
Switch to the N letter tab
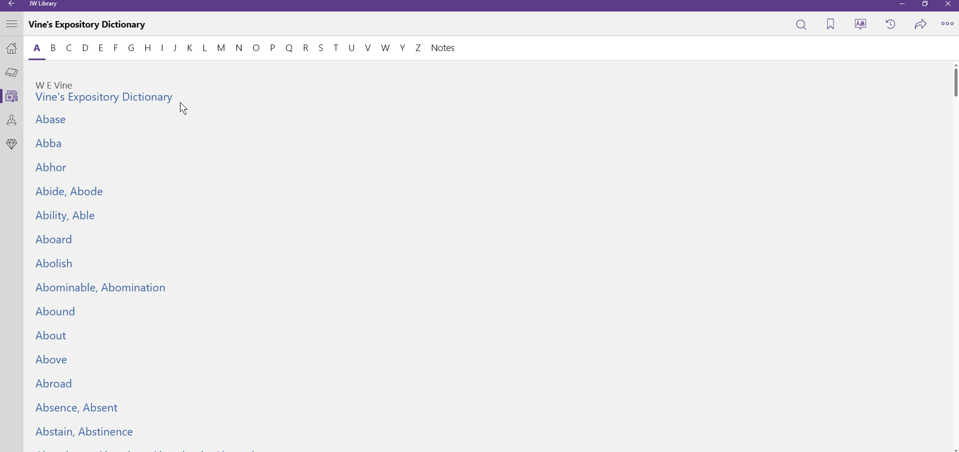[x=239, y=48]
